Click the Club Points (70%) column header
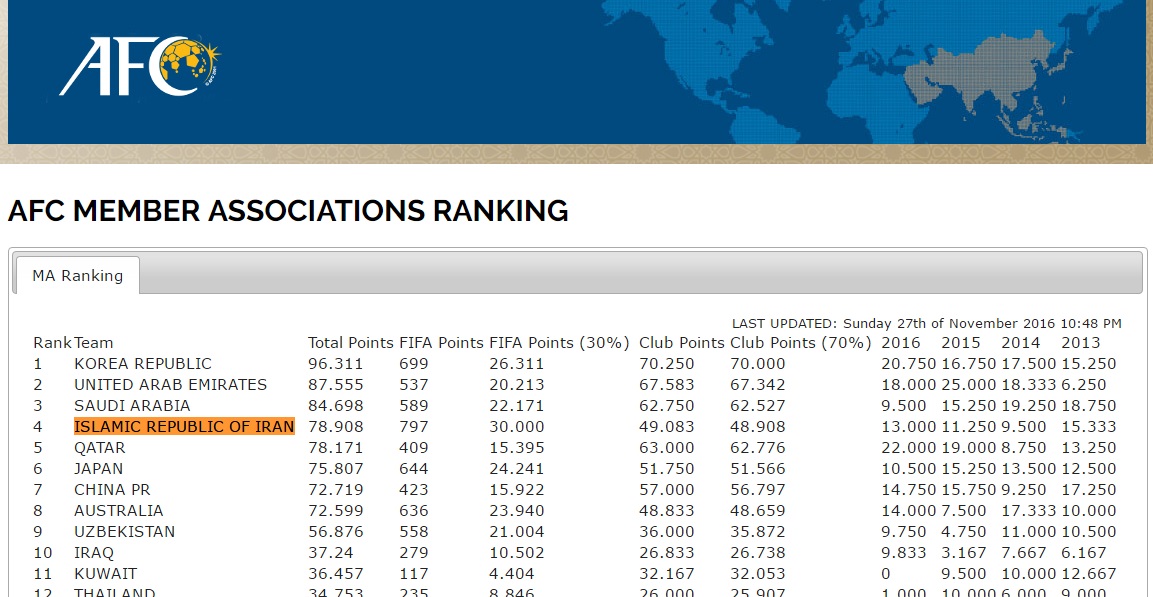Image resolution: width=1153 pixels, height=597 pixels. 801,343
